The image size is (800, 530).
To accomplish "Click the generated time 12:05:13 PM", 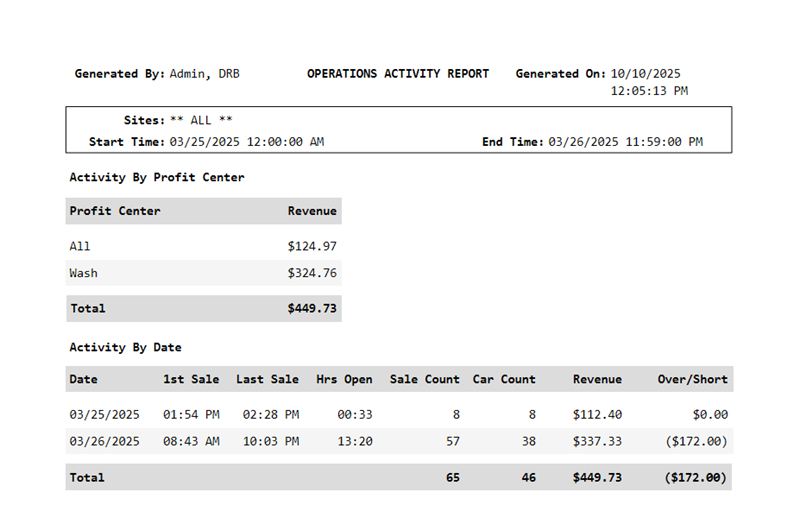I will point(649,91).
